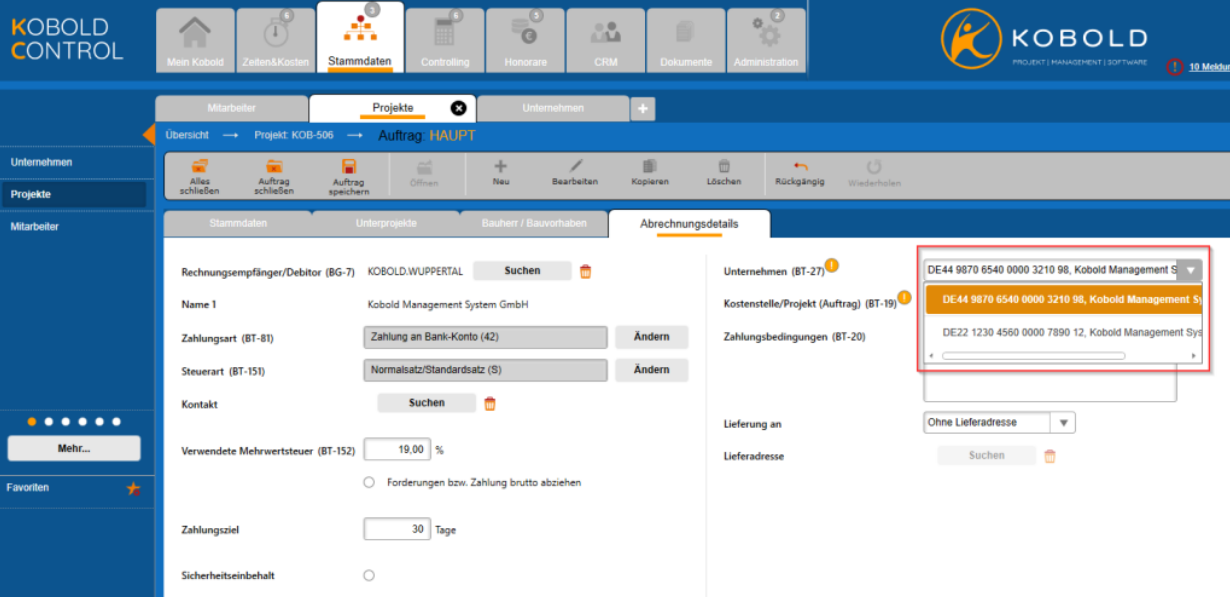Open the Honorare coins module
This screenshot has width=1230, height=597.
point(525,41)
